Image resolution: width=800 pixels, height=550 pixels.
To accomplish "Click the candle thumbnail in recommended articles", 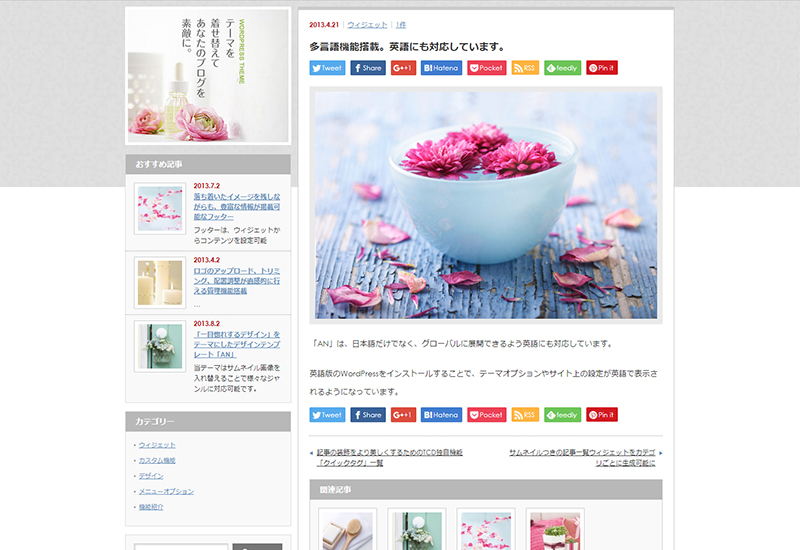I will tap(160, 283).
